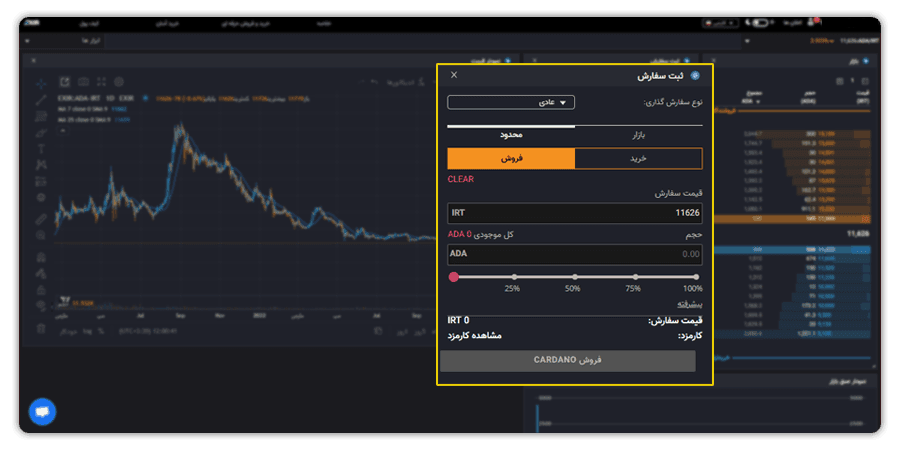Close the بازار market panel

tap(713, 60)
